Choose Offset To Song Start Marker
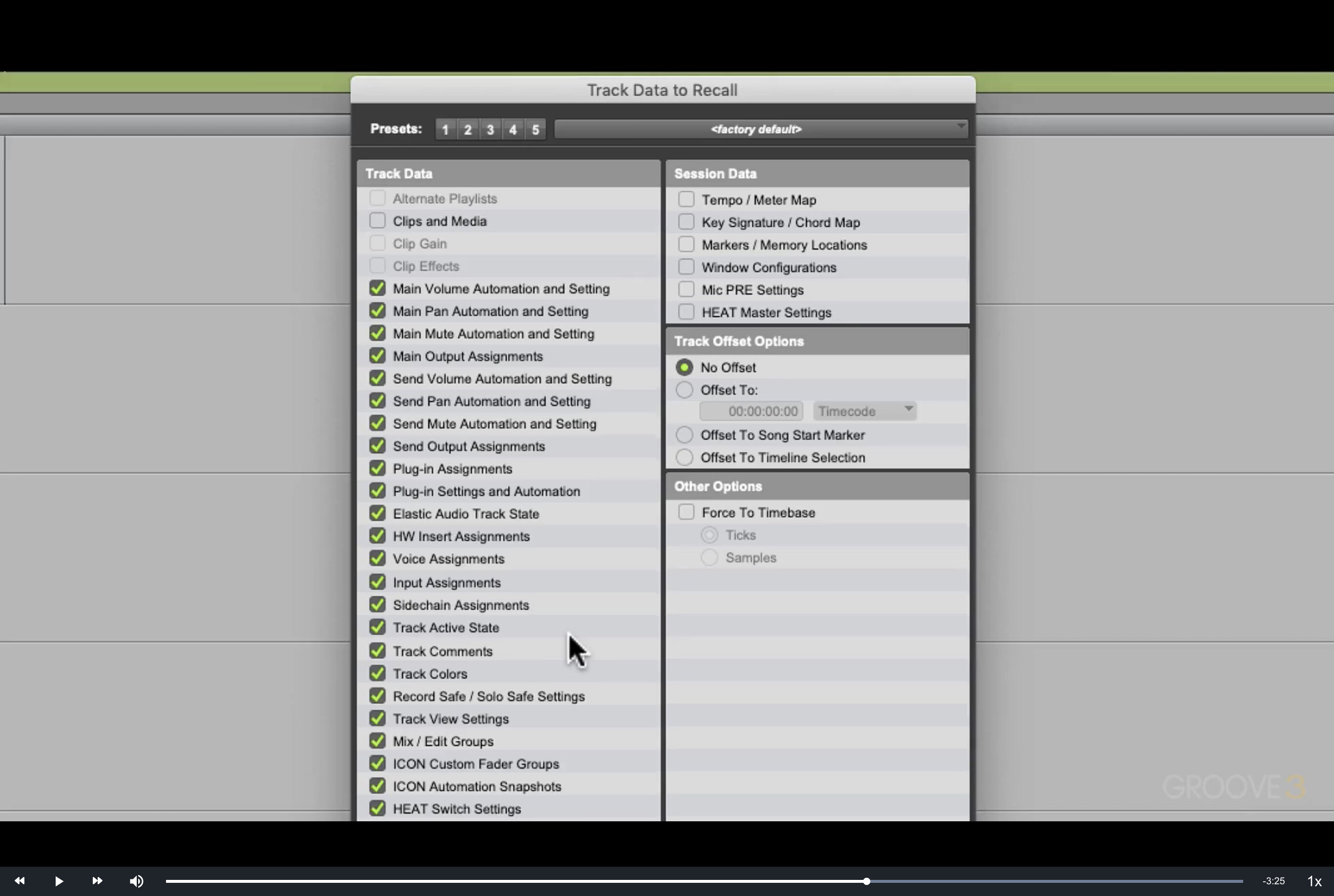The height and width of the screenshot is (896, 1334). [684, 435]
